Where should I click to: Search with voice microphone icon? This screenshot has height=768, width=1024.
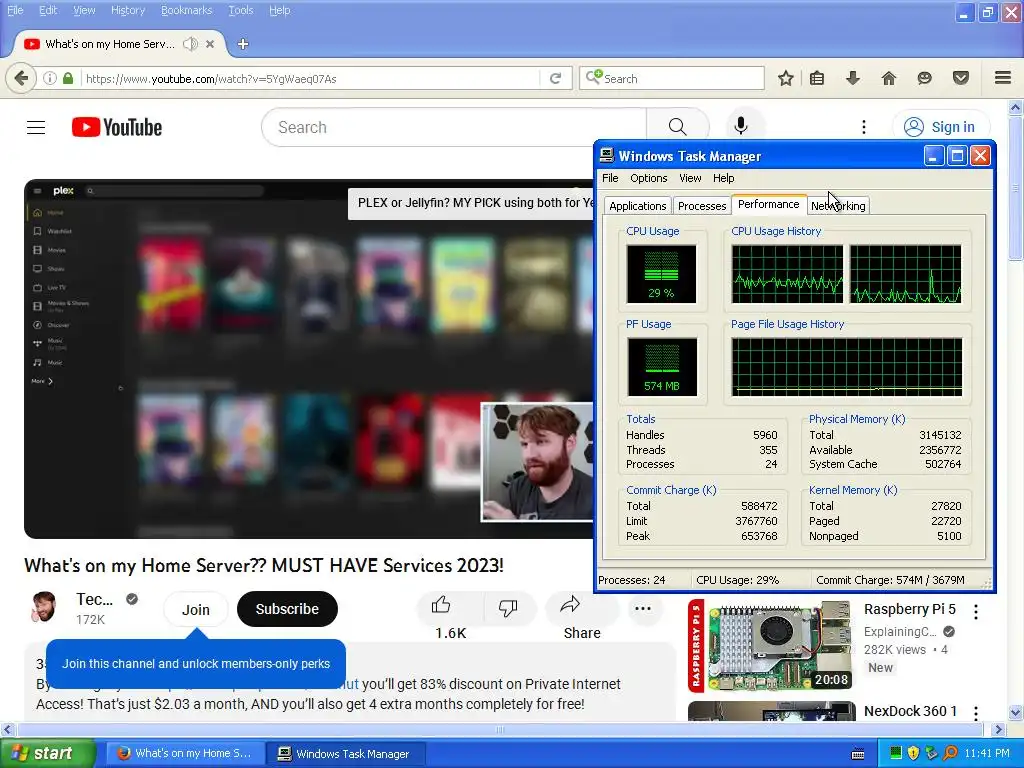pyautogui.click(x=741, y=126)
